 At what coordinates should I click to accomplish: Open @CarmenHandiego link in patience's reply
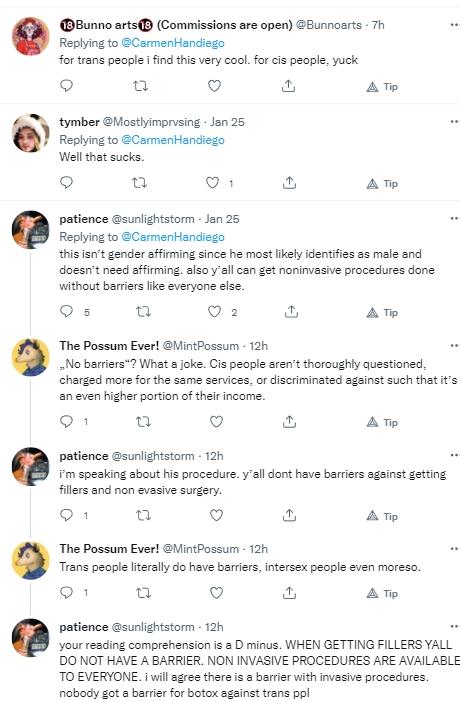pos(173,237)
